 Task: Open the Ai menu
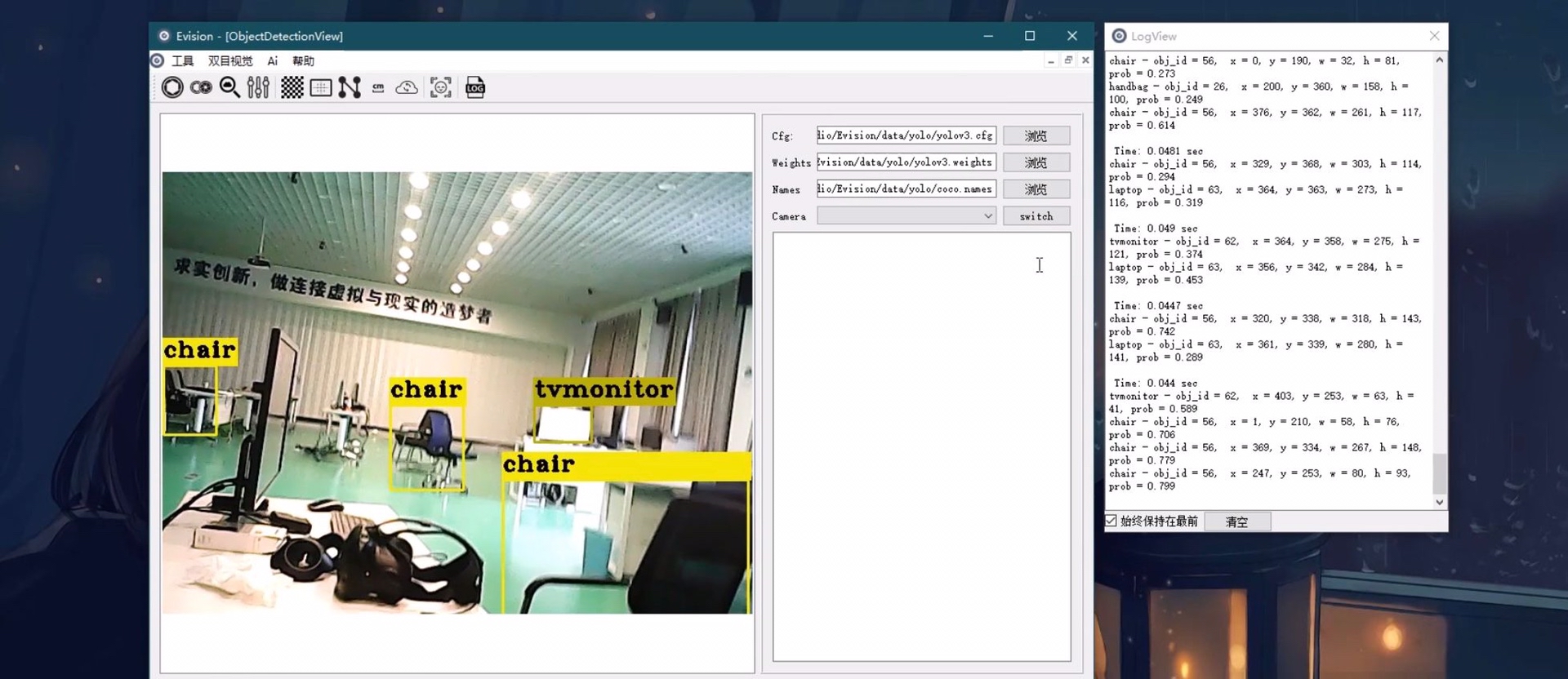[273, 61]
